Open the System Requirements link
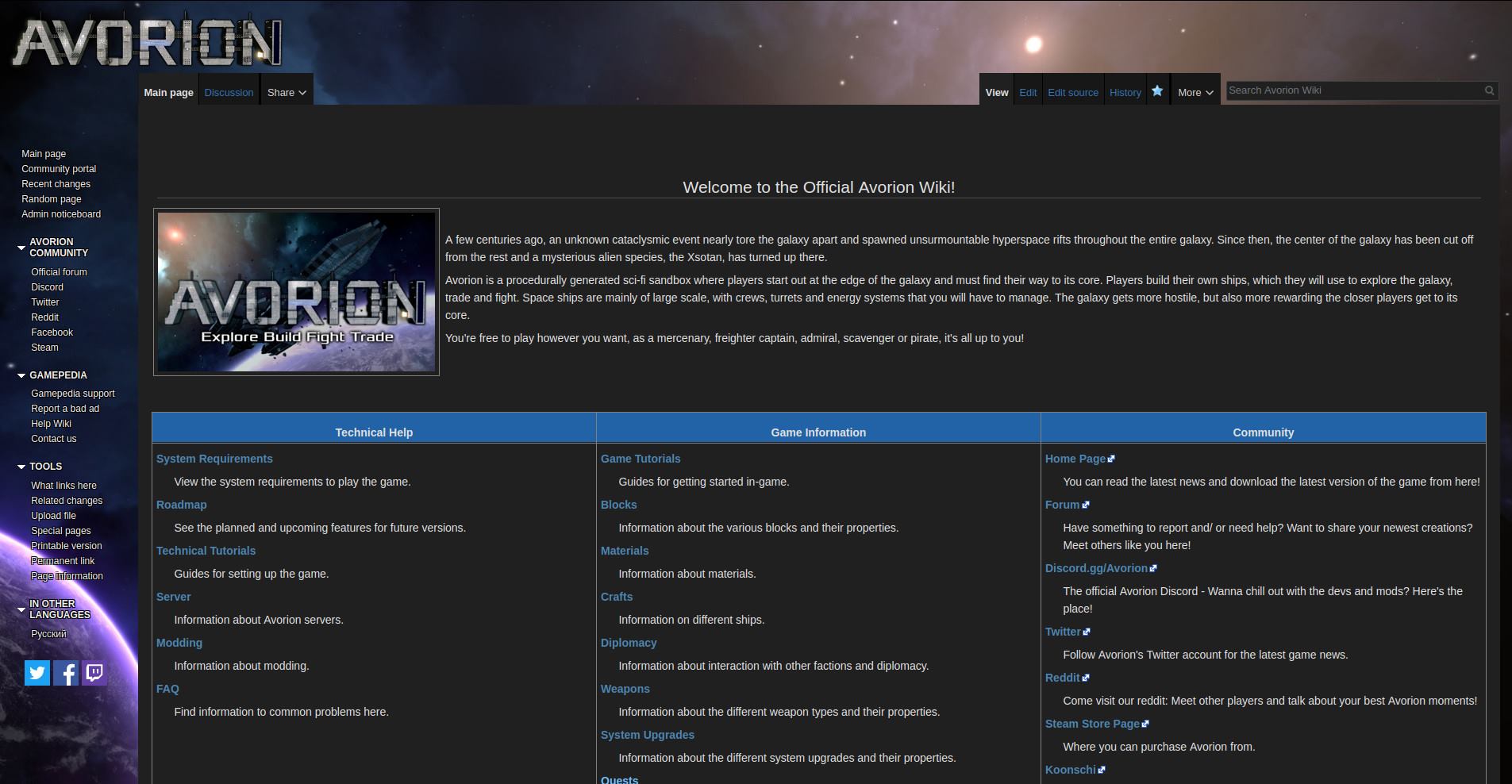 click(x=214, y=459)
